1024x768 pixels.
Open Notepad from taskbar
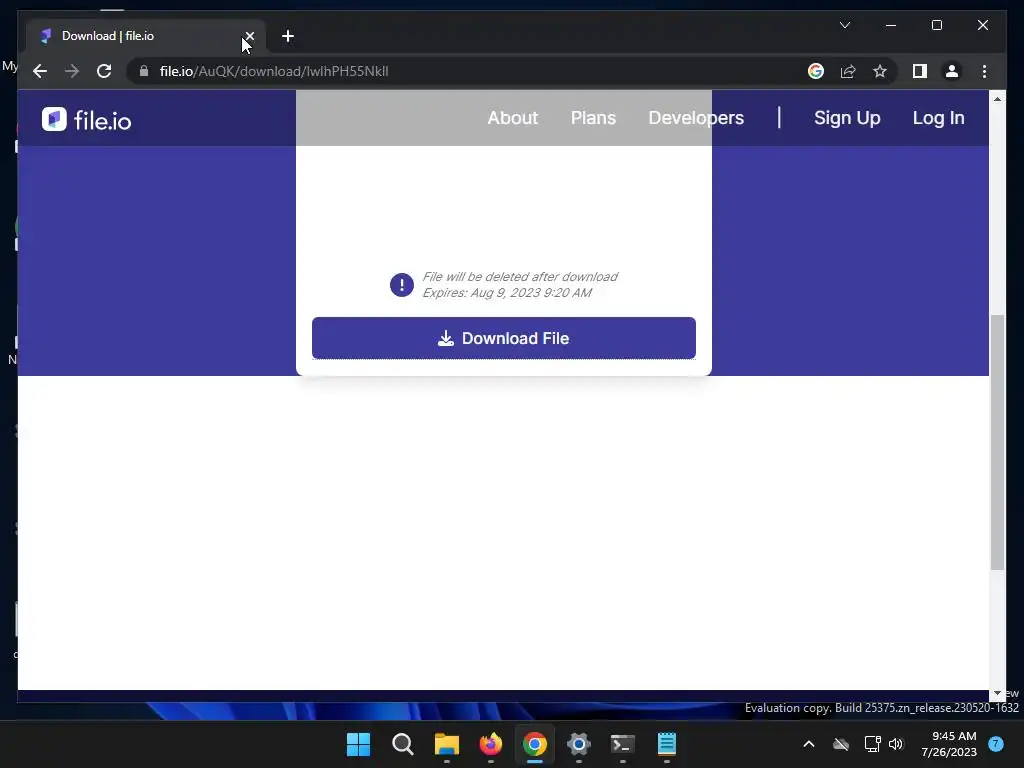(x=666, y=744)
